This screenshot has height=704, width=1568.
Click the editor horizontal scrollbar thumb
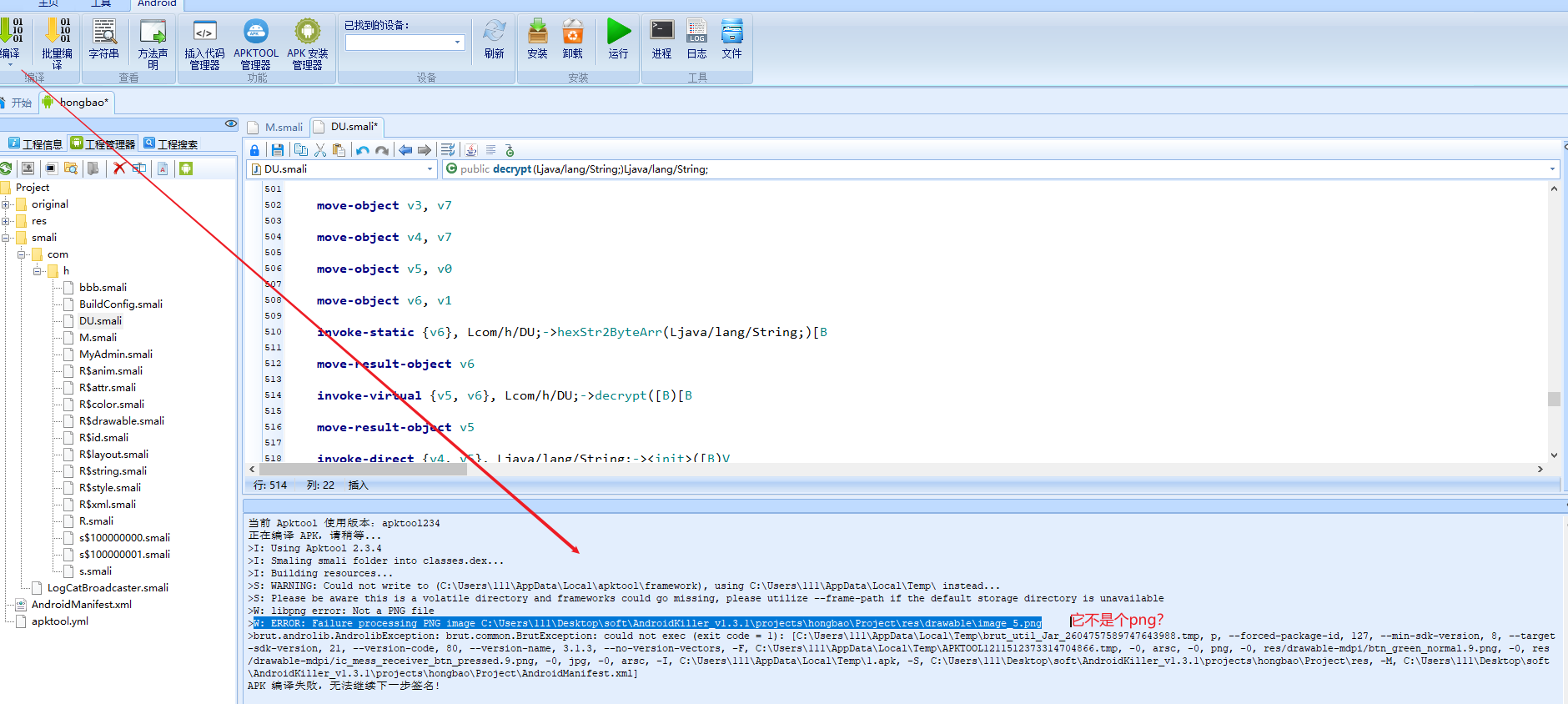tap(364, 470)
